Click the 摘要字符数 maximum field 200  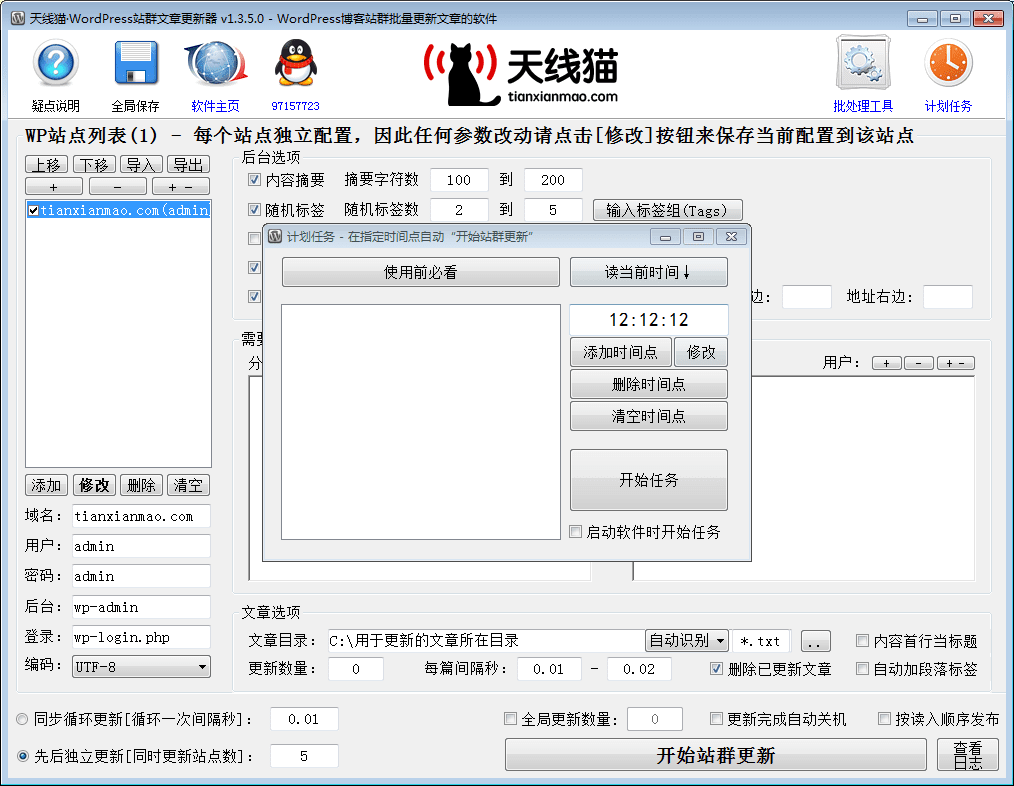(x=553, y=180)
